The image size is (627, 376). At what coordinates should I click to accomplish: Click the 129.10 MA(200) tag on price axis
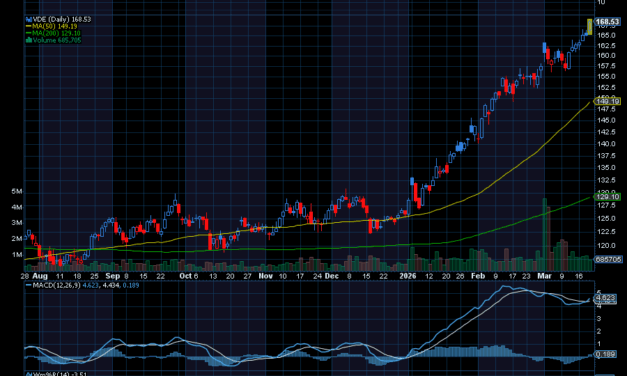(x=607, y=196)
